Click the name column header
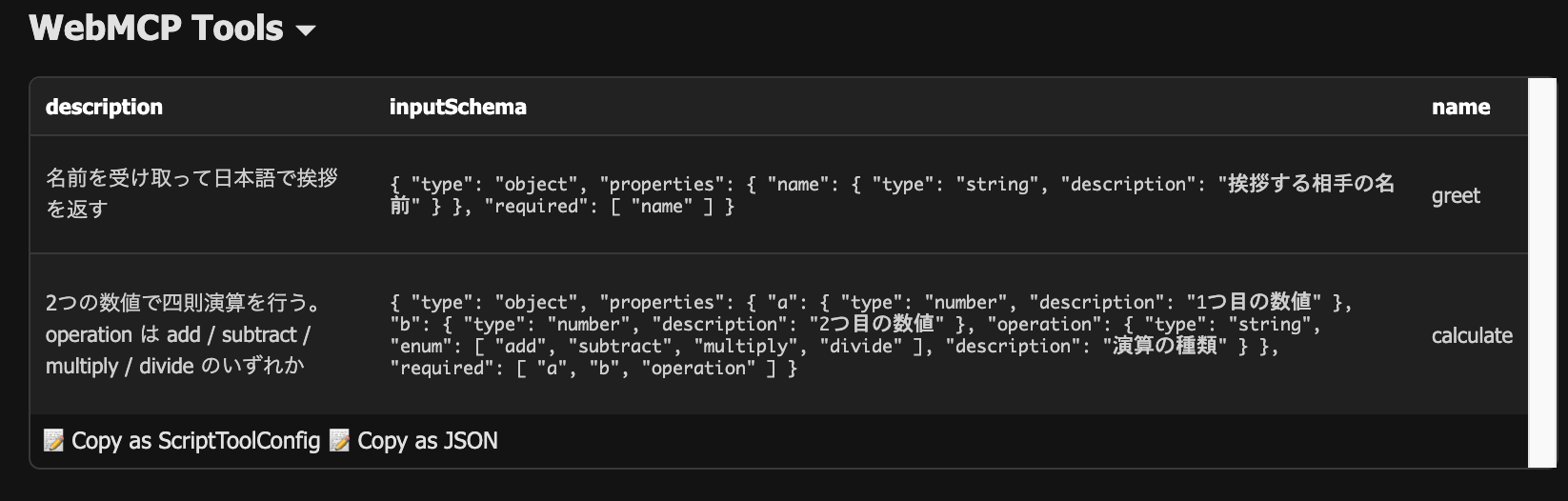This screenshot has width=1568, height=501. pos(1460,107)
